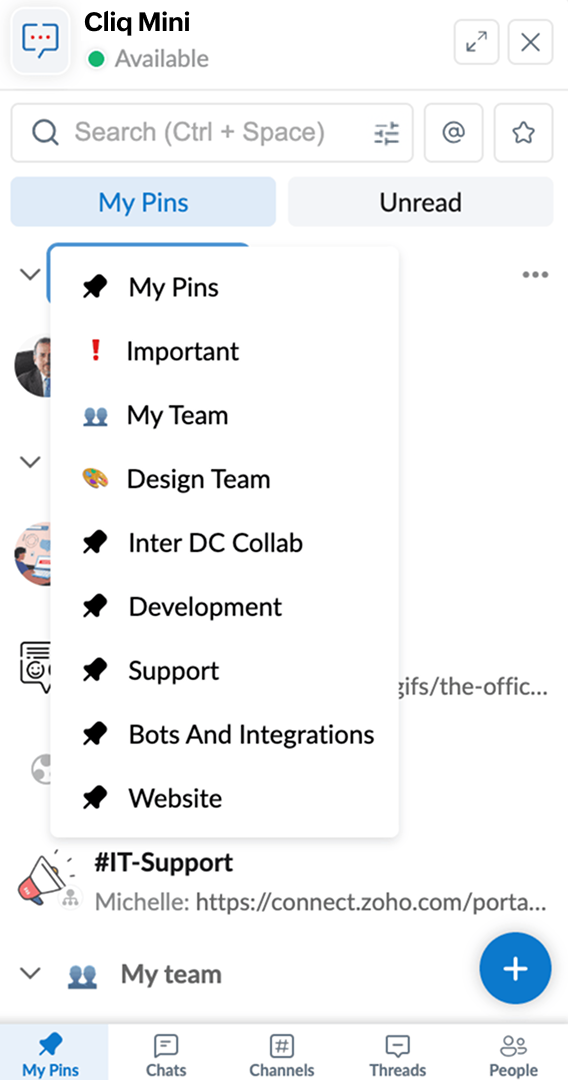Image resolution: width=568 pixels, height=1080 pixels.
Task: Click the search filter sliders icon
Action: [x=386, y=133]
